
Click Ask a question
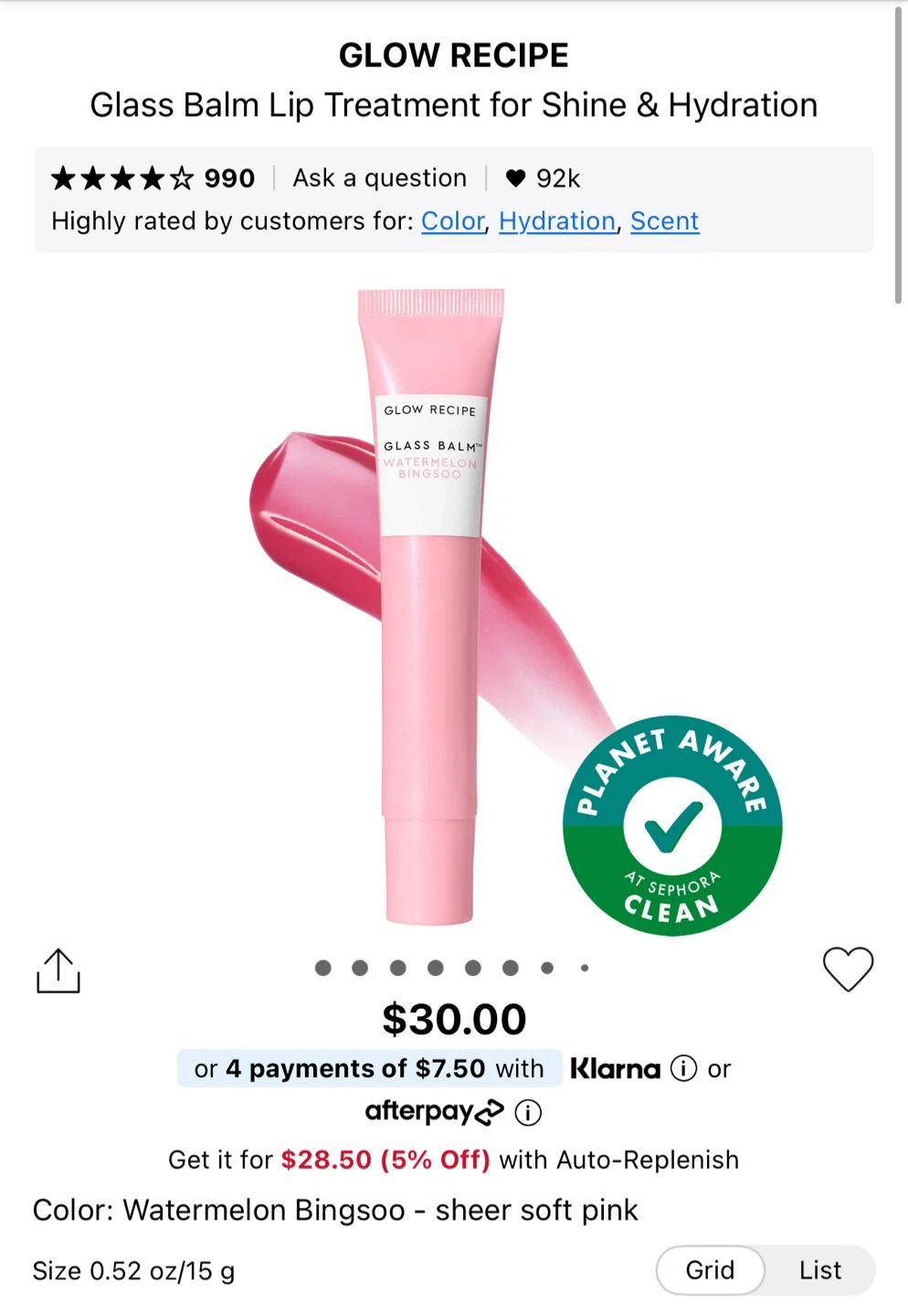coord(379,178)
